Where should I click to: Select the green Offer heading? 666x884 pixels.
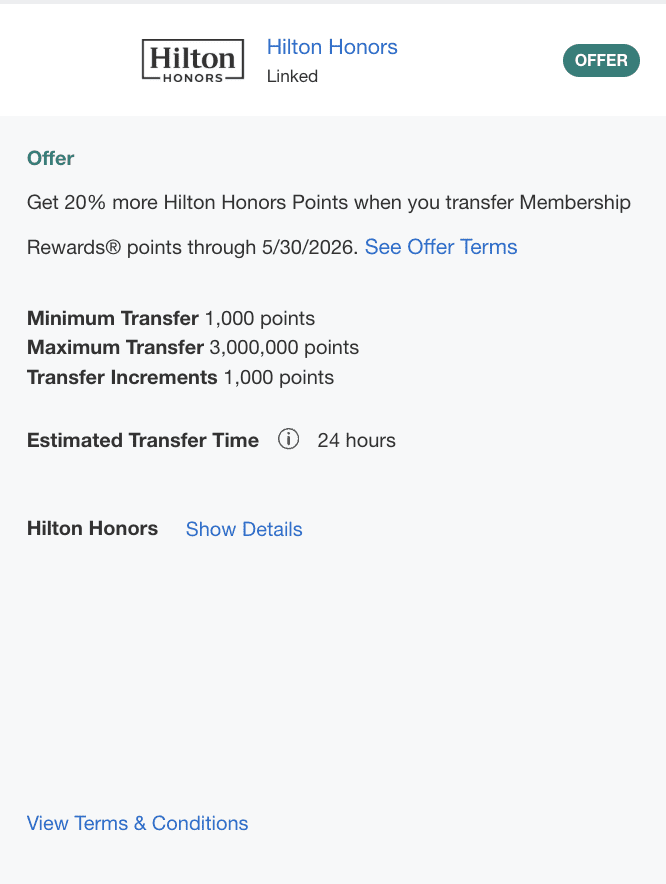pos(51,158)
